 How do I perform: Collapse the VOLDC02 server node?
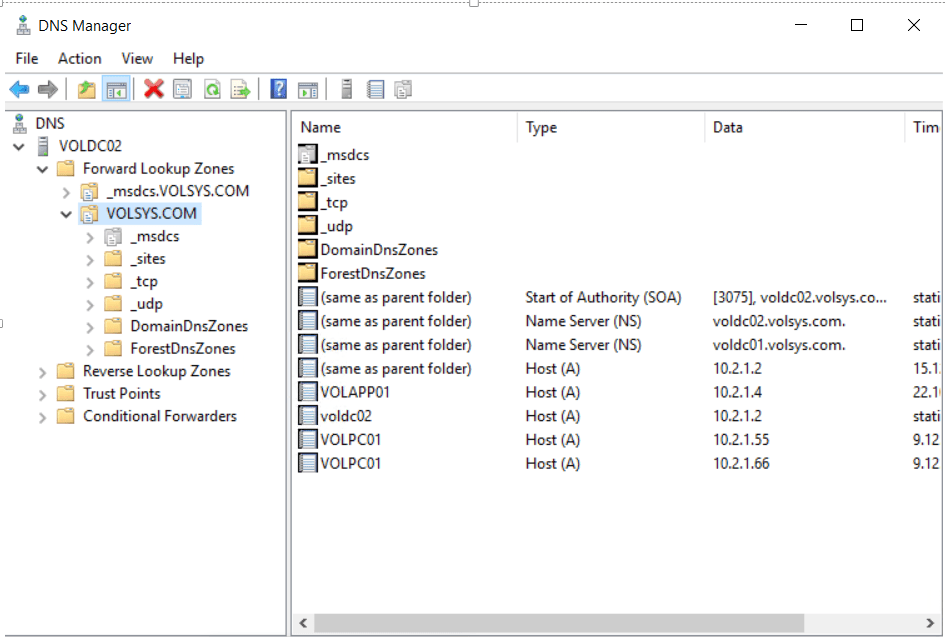point(19,146)
